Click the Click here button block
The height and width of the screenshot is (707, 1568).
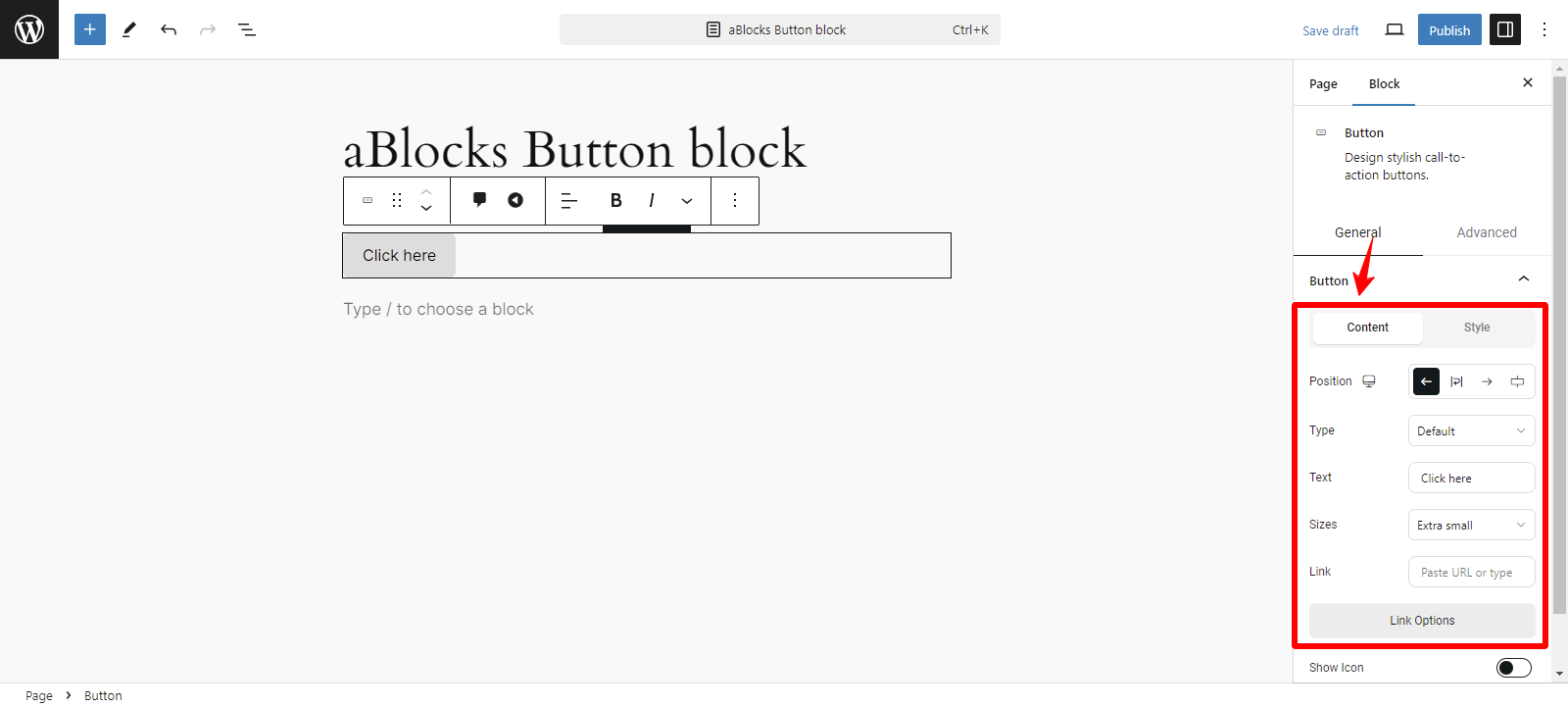pyautogui.click(x=399, y=255)
